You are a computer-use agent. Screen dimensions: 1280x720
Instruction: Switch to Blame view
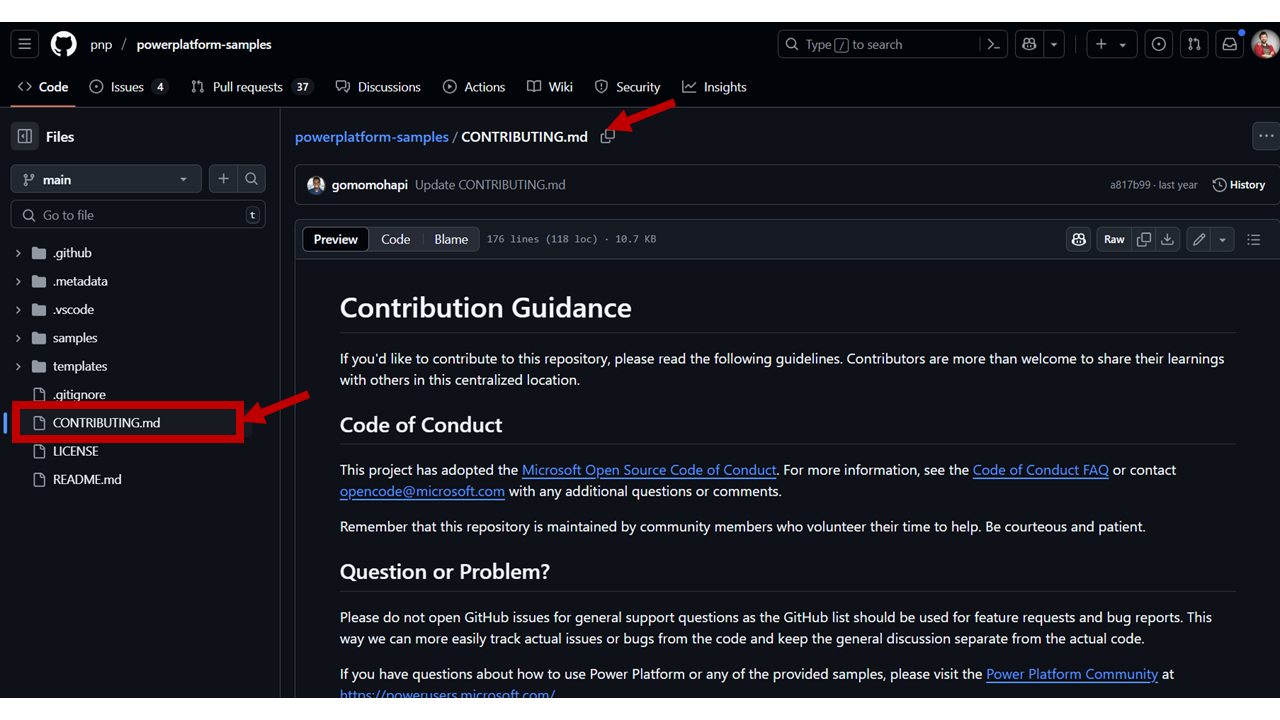(451, 239)
